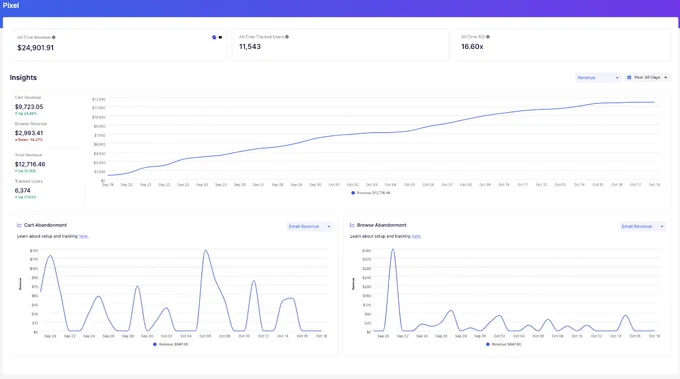Click the All-Time ROI value 16.60x
The height and width of the screenshot is (379, 680).
pos(472,46)
